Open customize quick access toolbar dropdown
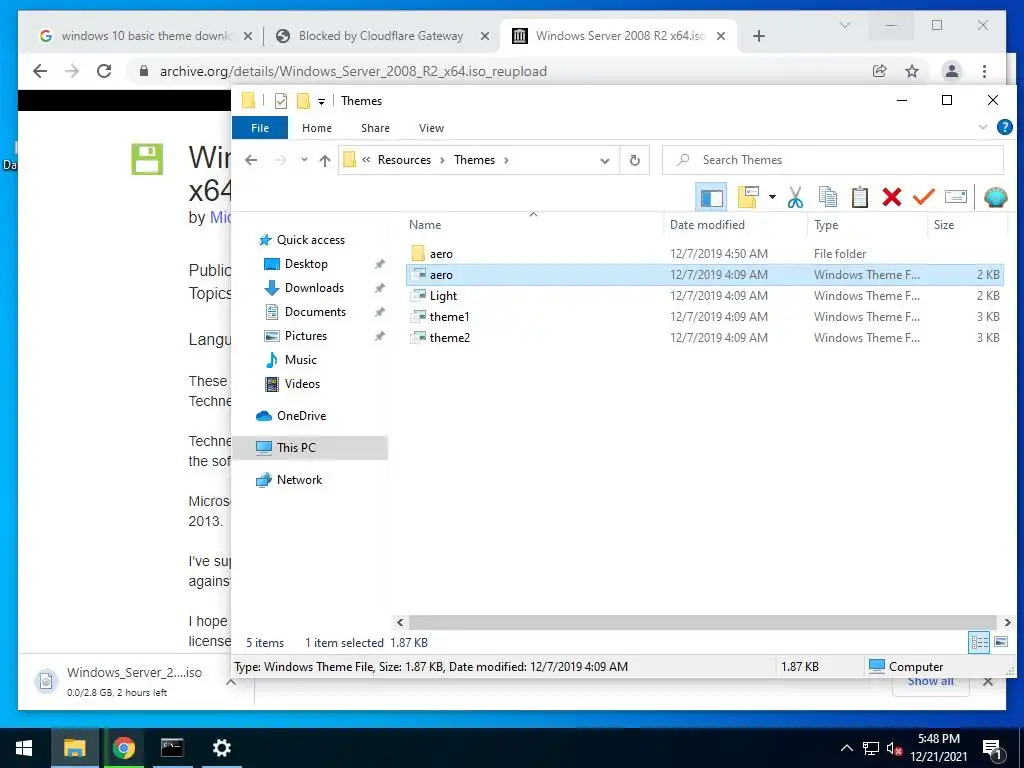The width and height of the screenshot is (1024, 768). coord(321,101)
